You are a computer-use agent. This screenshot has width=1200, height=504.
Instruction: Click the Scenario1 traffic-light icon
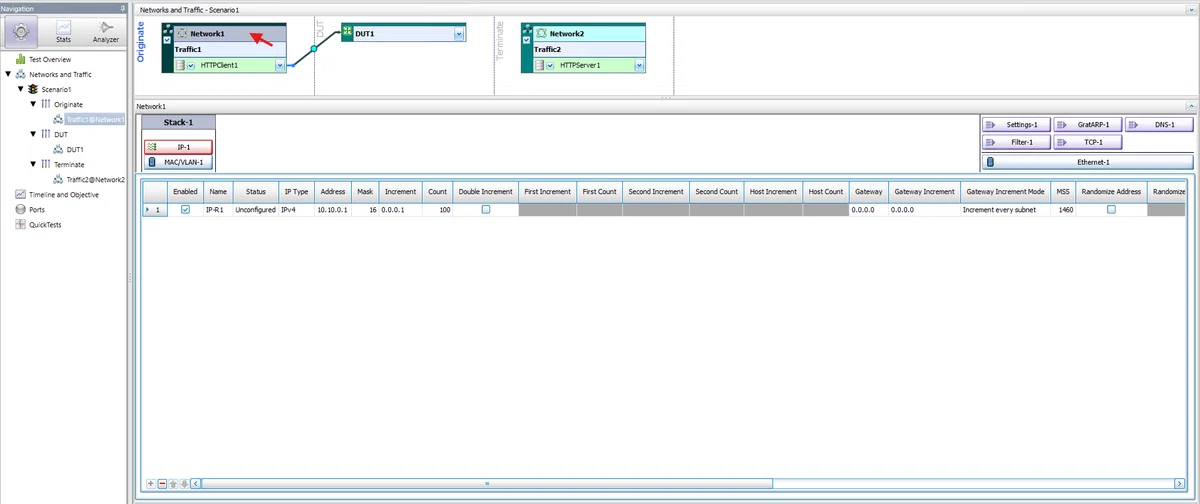coord(33,89)
